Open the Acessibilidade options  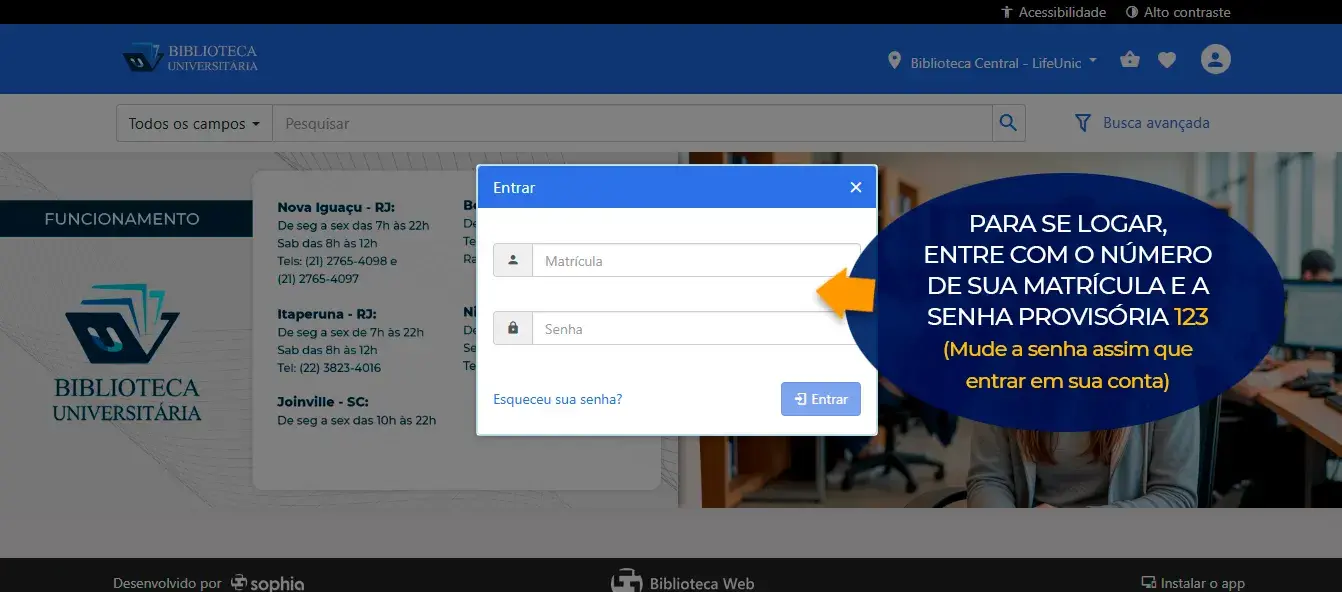[x=1053, y=12]
